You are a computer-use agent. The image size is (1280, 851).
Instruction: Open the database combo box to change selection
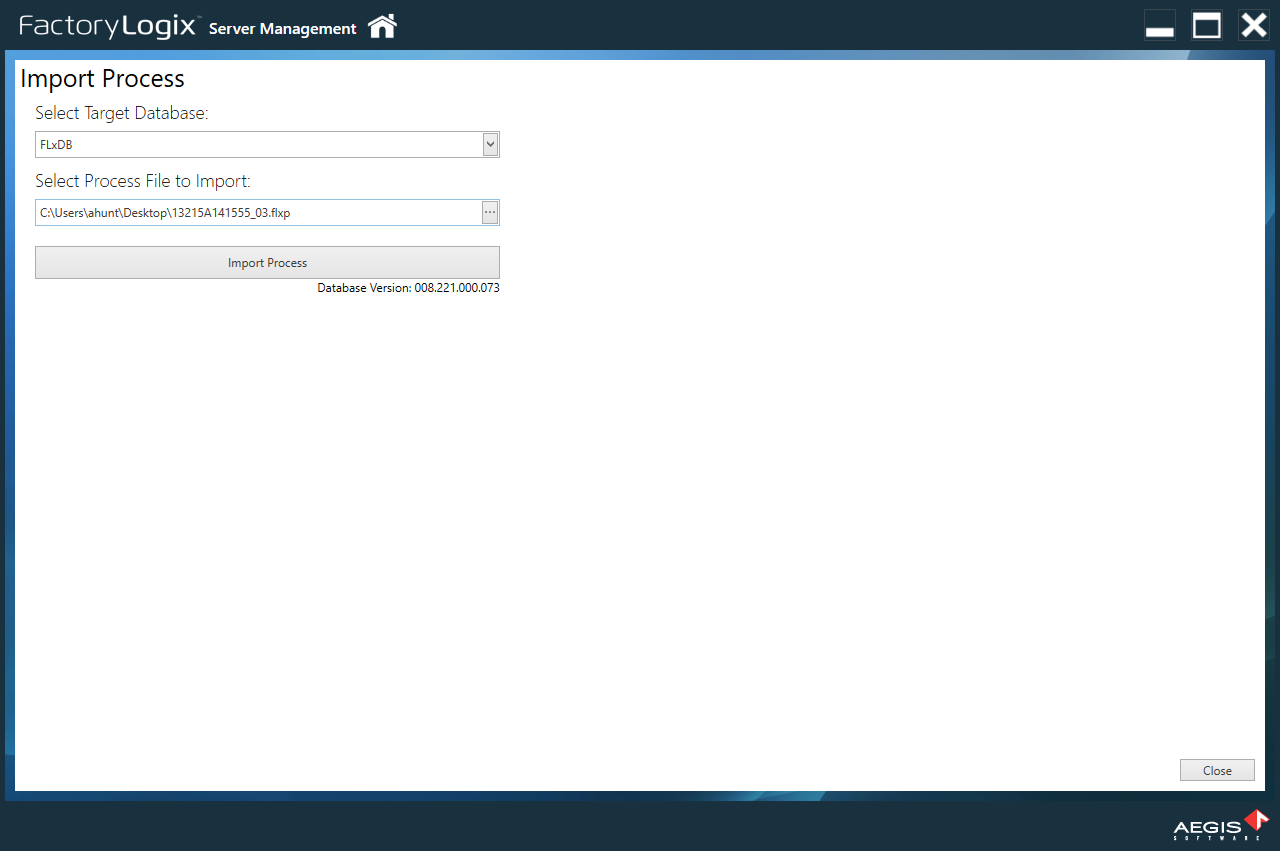point(267,144)
